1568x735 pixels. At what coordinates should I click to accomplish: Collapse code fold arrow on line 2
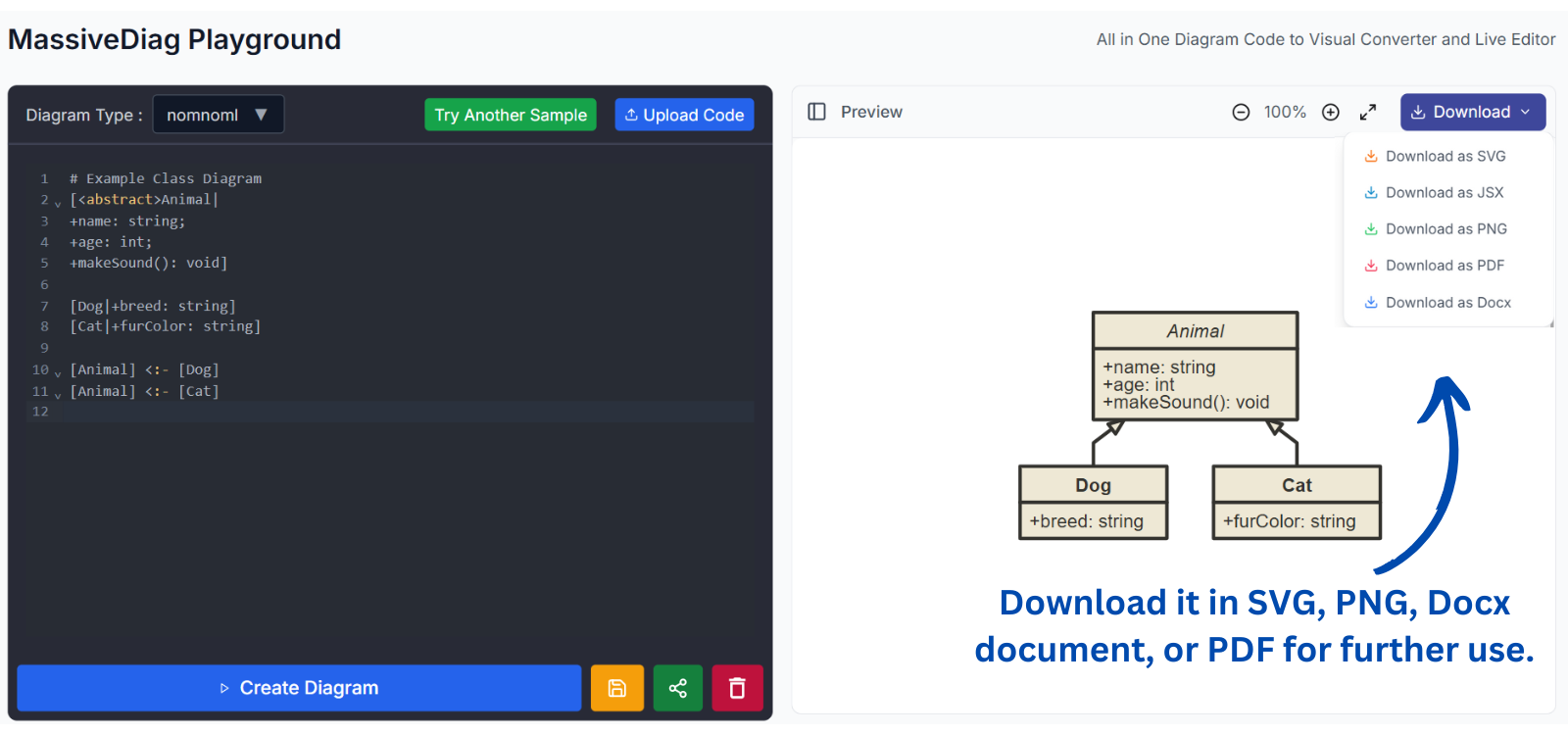pos(58,203)
